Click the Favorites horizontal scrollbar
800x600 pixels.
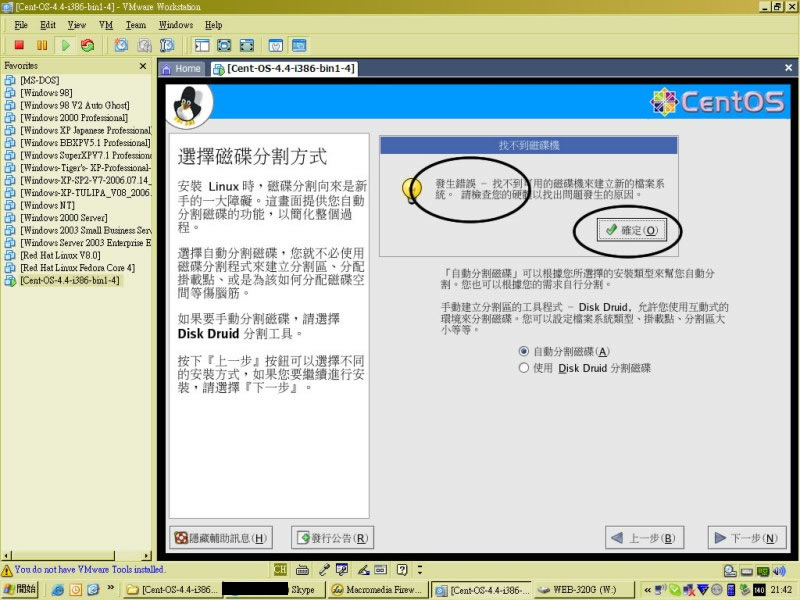pyautogui.click(x=77, y=555)
